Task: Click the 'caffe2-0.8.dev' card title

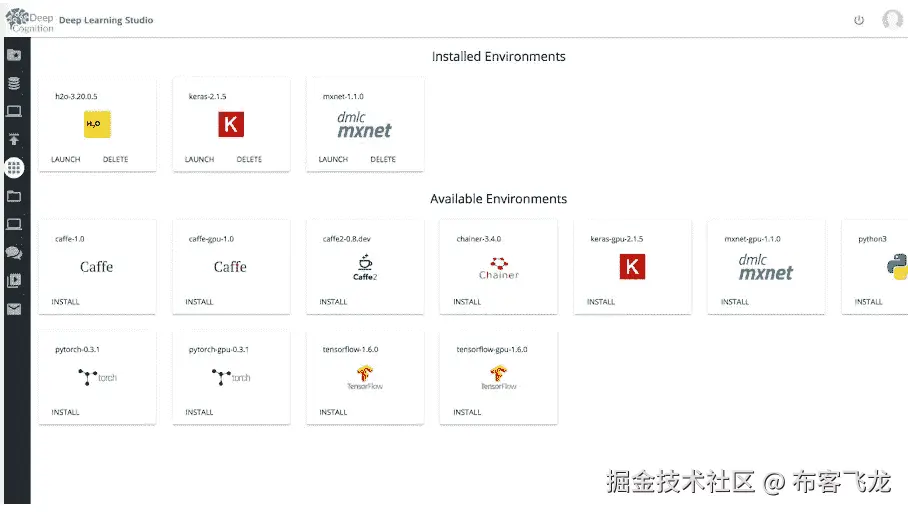Action: point(346,239)
